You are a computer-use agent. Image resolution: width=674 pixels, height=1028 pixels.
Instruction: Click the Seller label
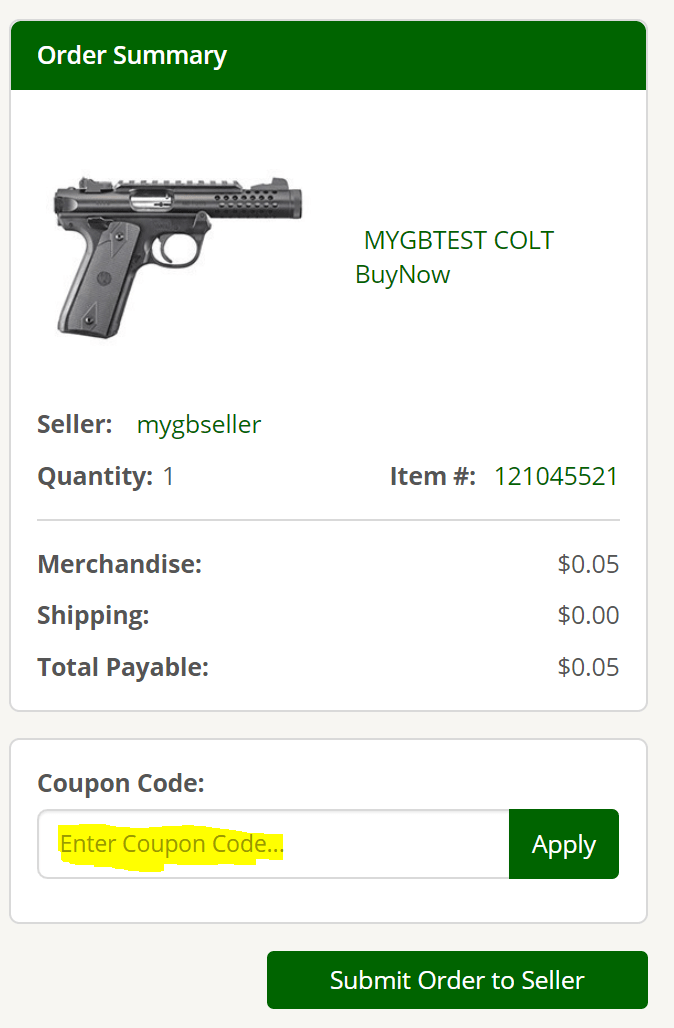(74, 424)
